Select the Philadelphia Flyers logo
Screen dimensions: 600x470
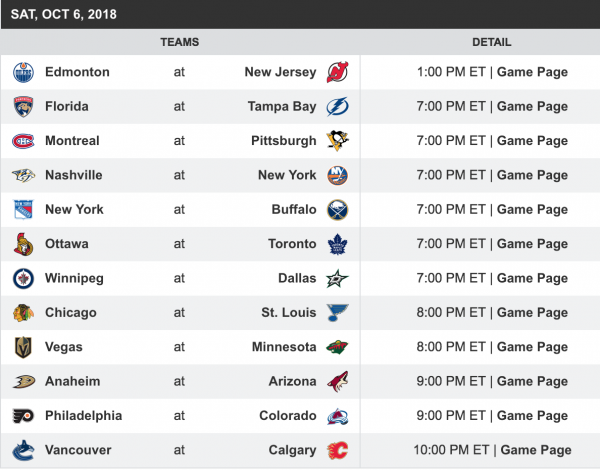tap(23, 416)
